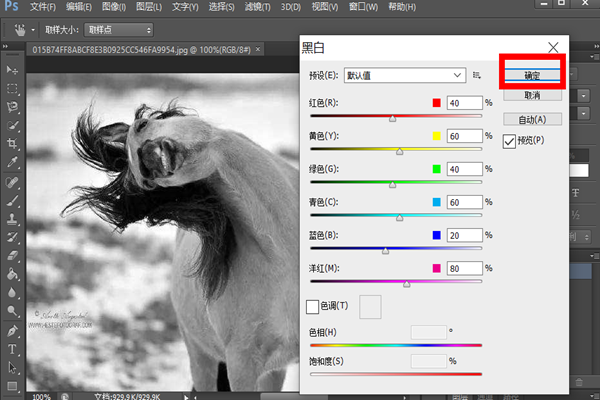Open 选择(S) menu

click(222, 7)
